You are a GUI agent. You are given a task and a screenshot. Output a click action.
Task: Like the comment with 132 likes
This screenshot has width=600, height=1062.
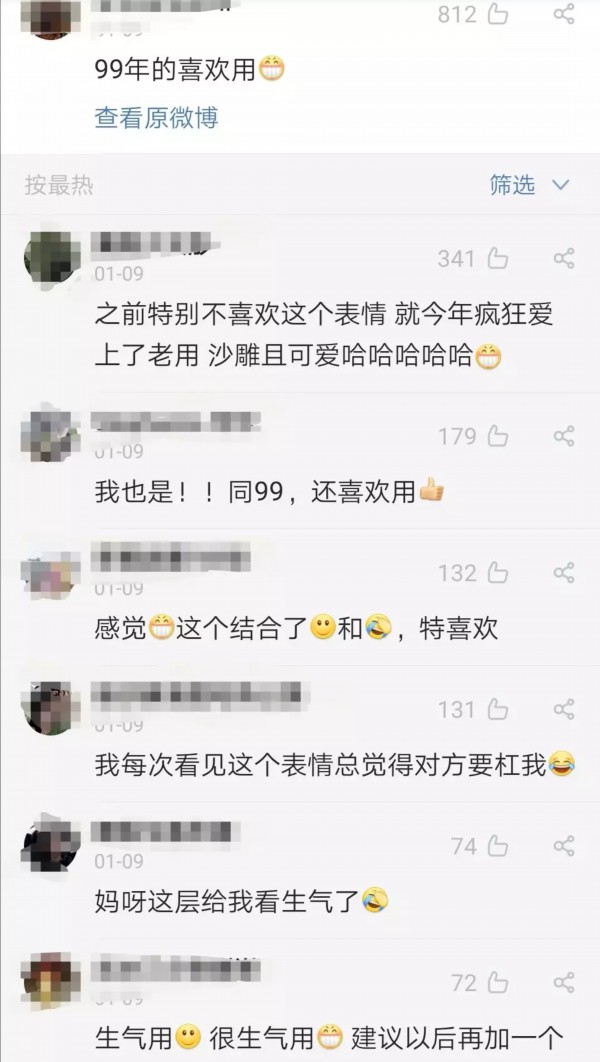pos(498,573)
